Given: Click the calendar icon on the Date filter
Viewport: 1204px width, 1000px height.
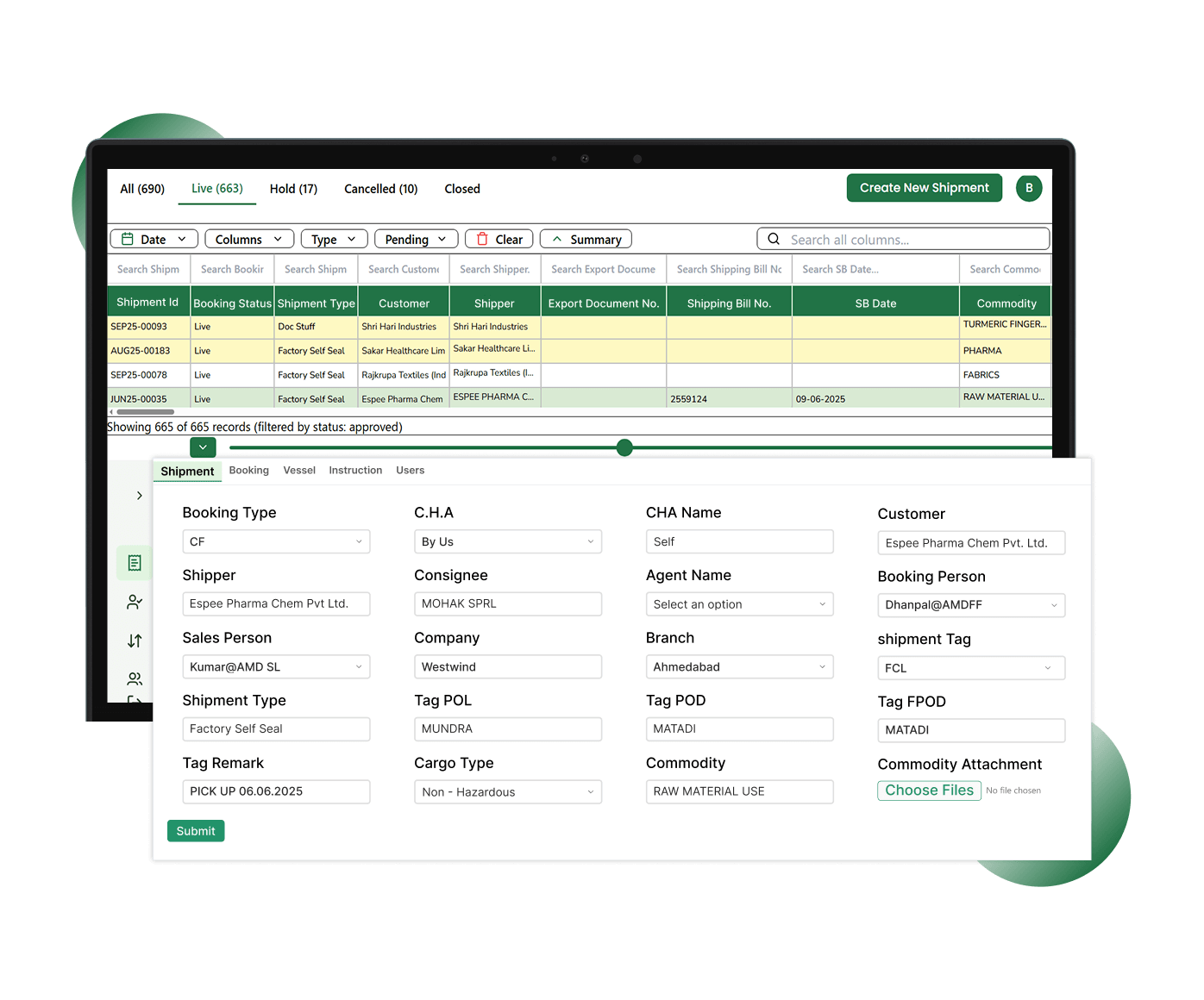Looking at the screenshot, I should click(126, 239).
